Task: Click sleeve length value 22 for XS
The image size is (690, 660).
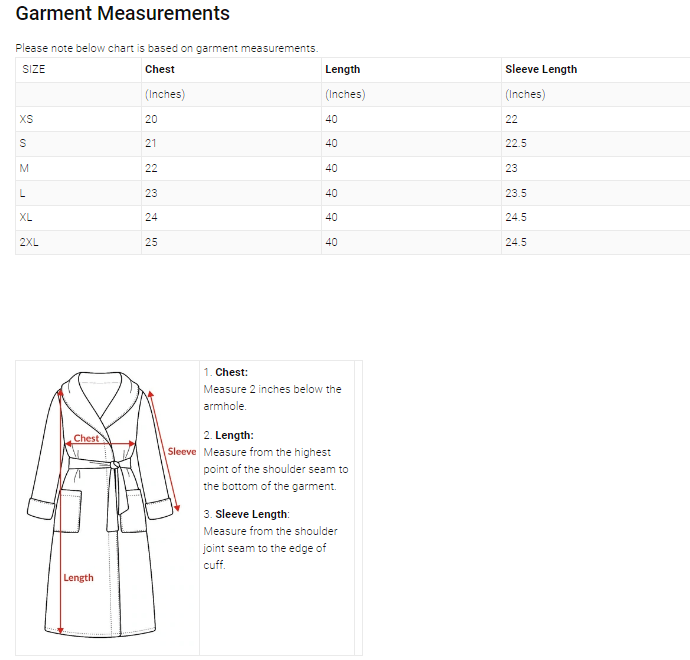Action: [511, 119]
